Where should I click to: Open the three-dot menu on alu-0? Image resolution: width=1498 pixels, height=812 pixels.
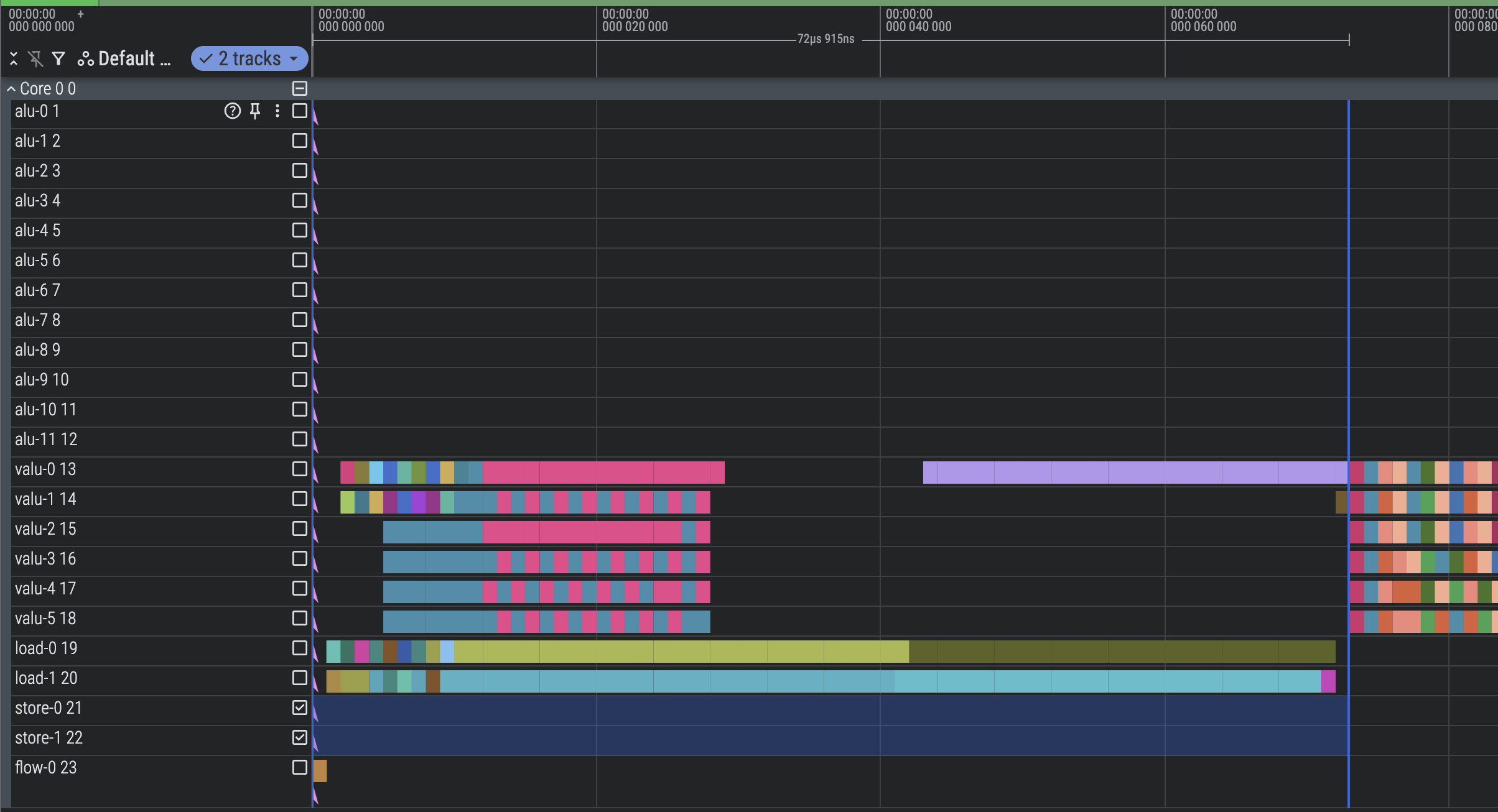point(277,111)
